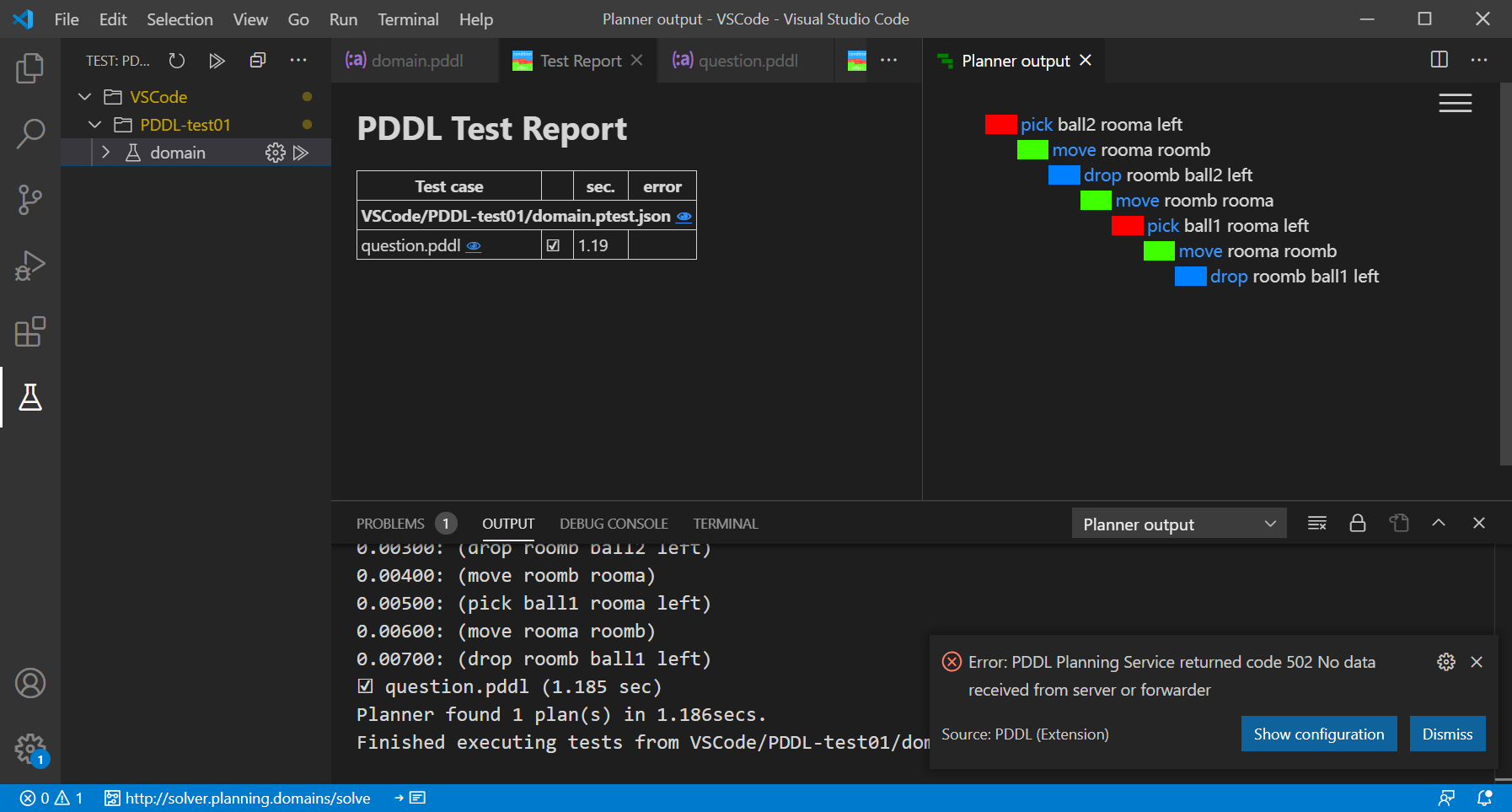The width and height of the screenshot is (1512, 812).
Task: Open the plan visualization hamburger menu
Action: click(x=1456, y=103)
